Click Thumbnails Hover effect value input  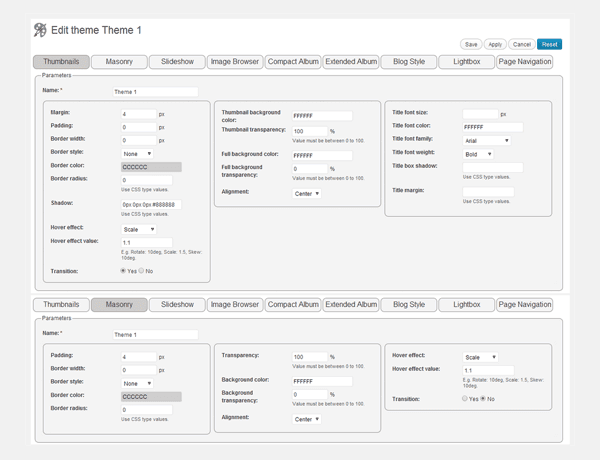coord(147,243)
